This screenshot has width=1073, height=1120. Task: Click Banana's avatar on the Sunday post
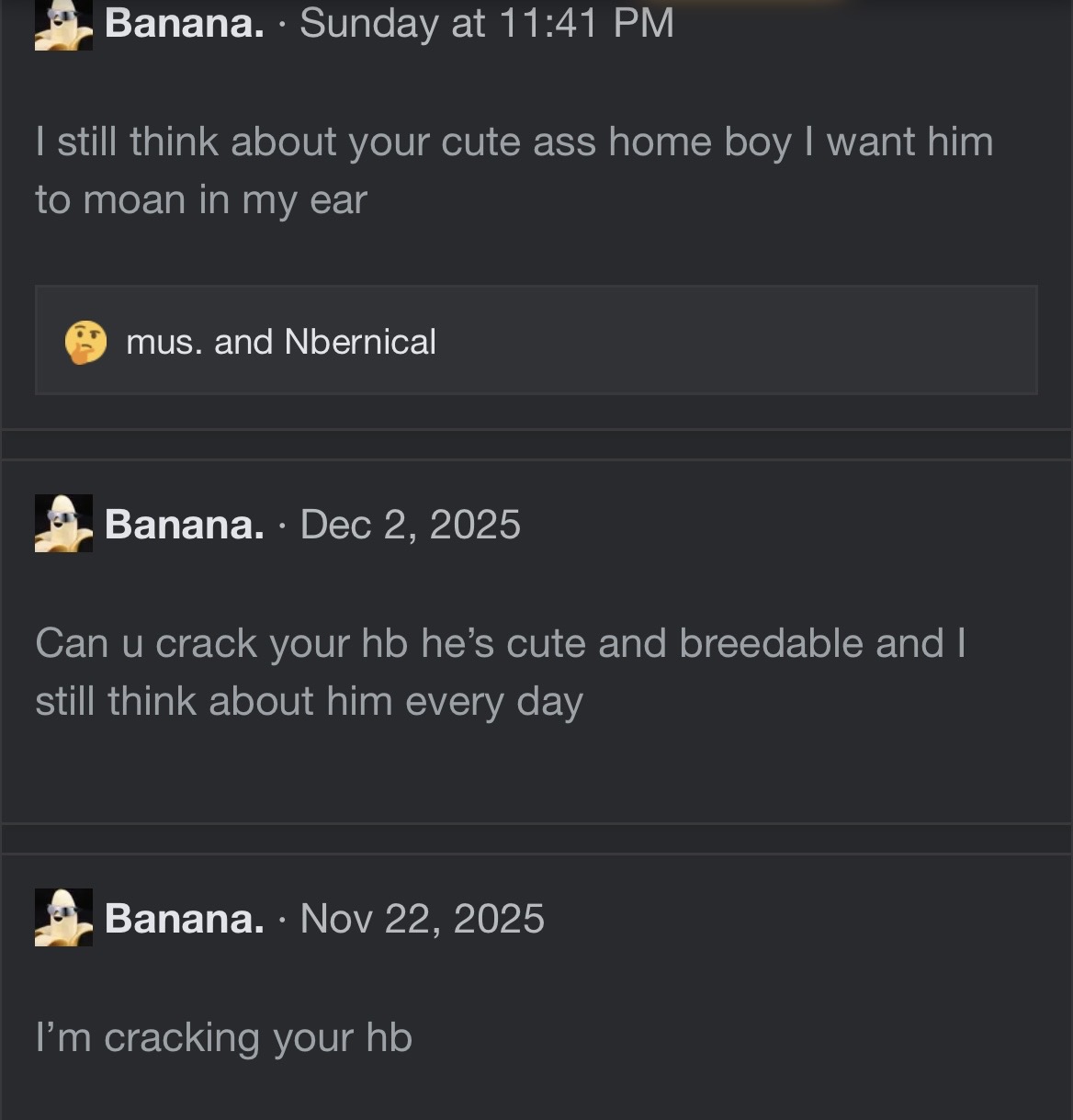pyautogui.click(x=63, y=25)
